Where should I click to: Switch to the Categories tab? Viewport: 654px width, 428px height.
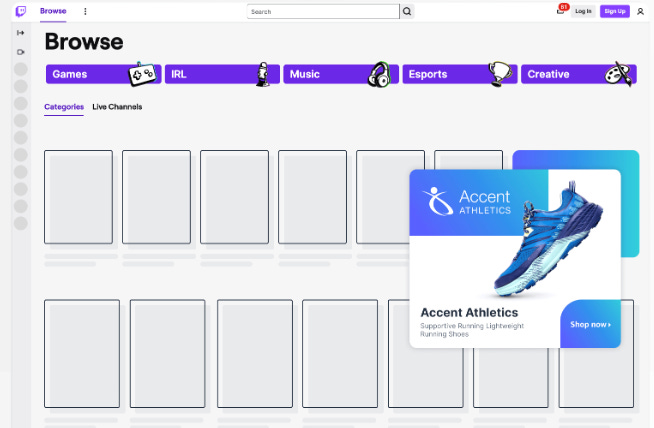tap(64, 107)
